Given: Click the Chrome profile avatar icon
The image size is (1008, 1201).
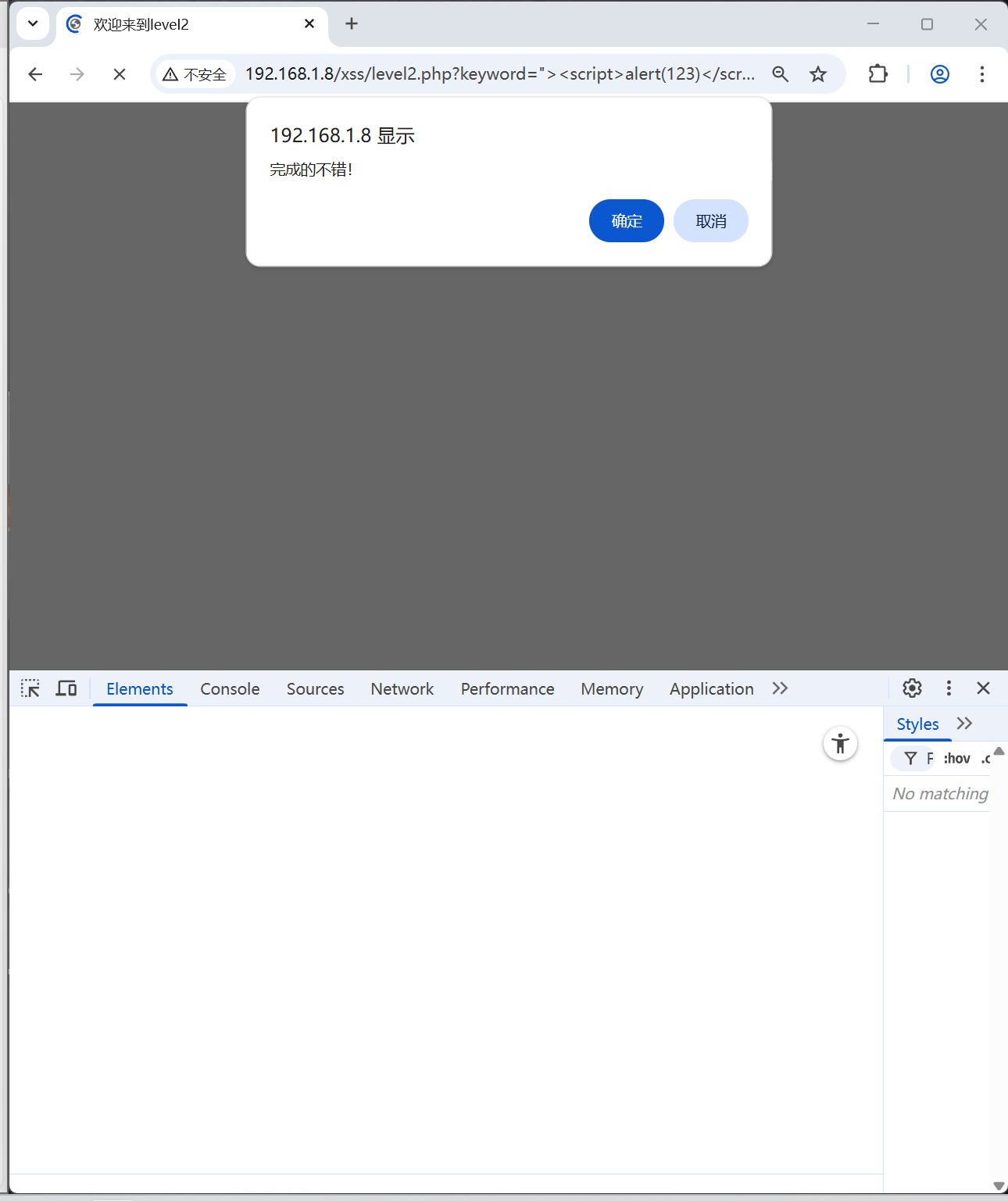Looking at the screenshot, I should point(939,73).
